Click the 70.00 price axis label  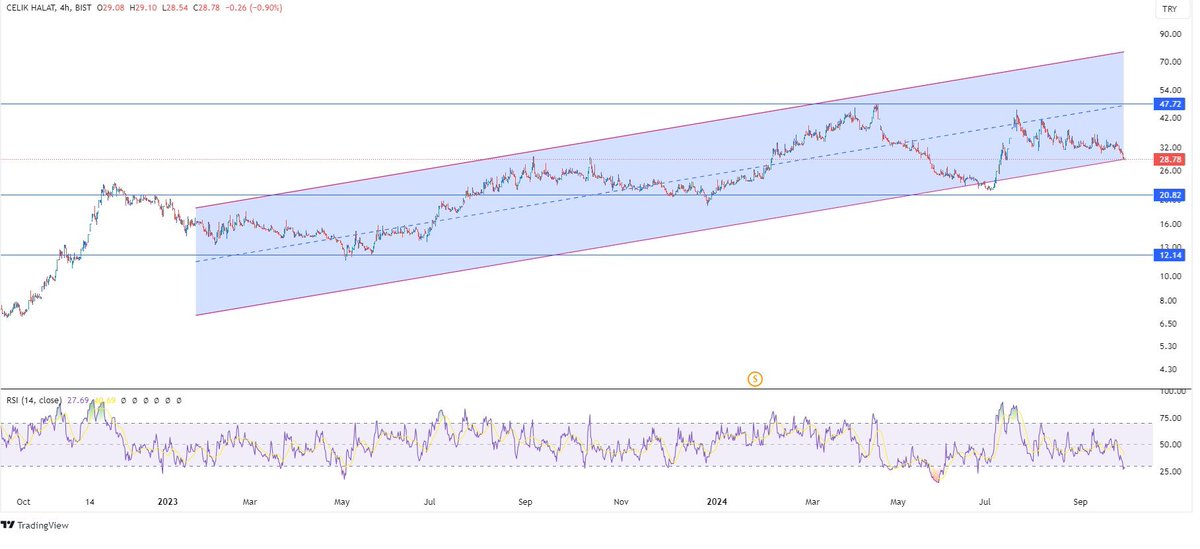point(1169,62)
